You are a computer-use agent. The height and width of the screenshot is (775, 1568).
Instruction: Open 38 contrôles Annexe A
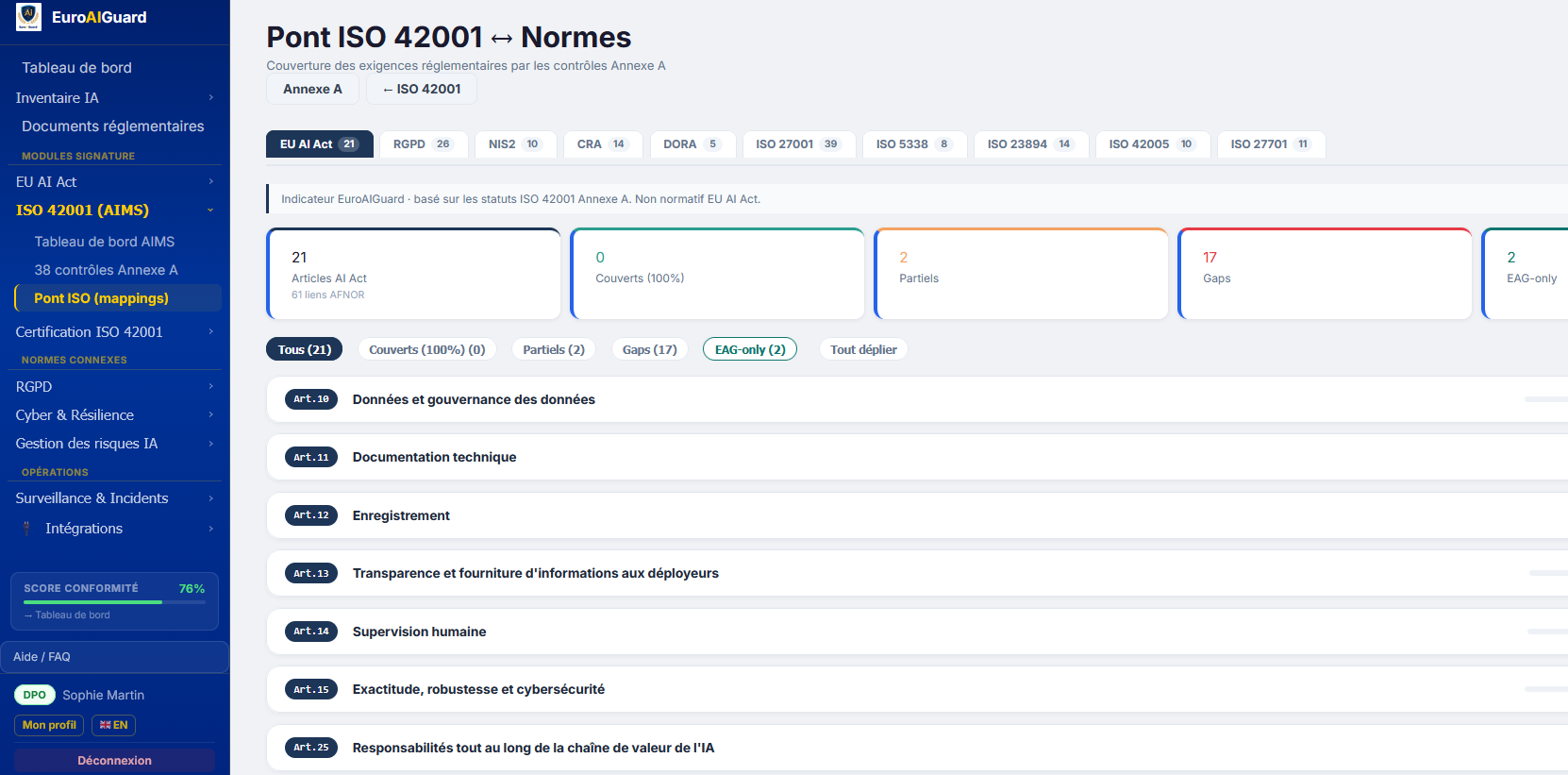tap(106, 270)
